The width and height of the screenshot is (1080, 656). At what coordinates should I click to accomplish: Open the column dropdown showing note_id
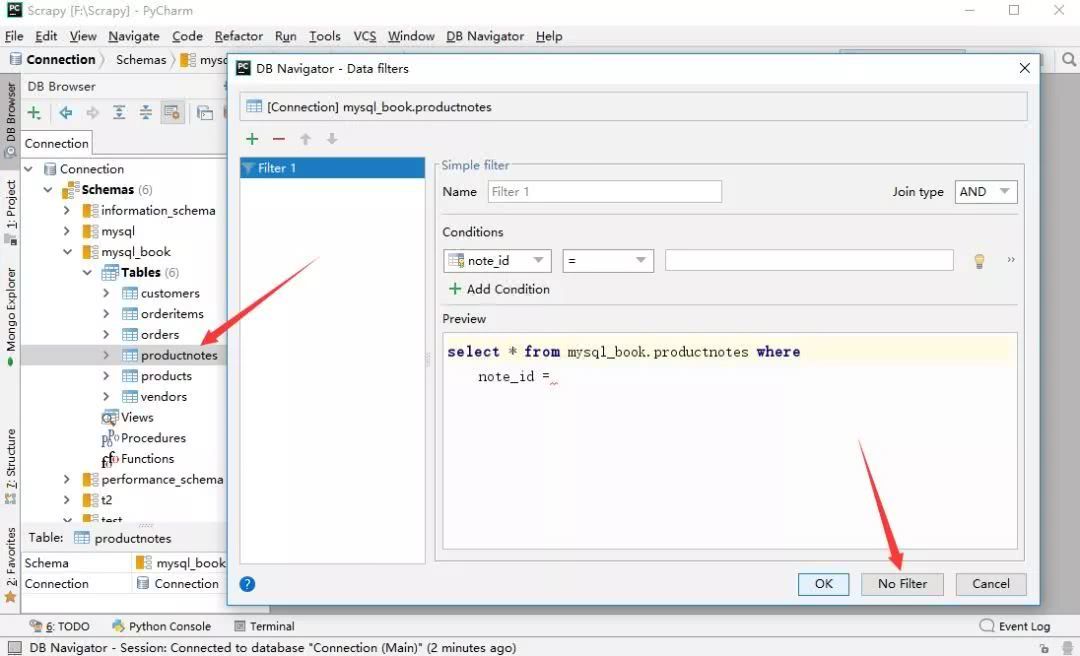[497, 260]
